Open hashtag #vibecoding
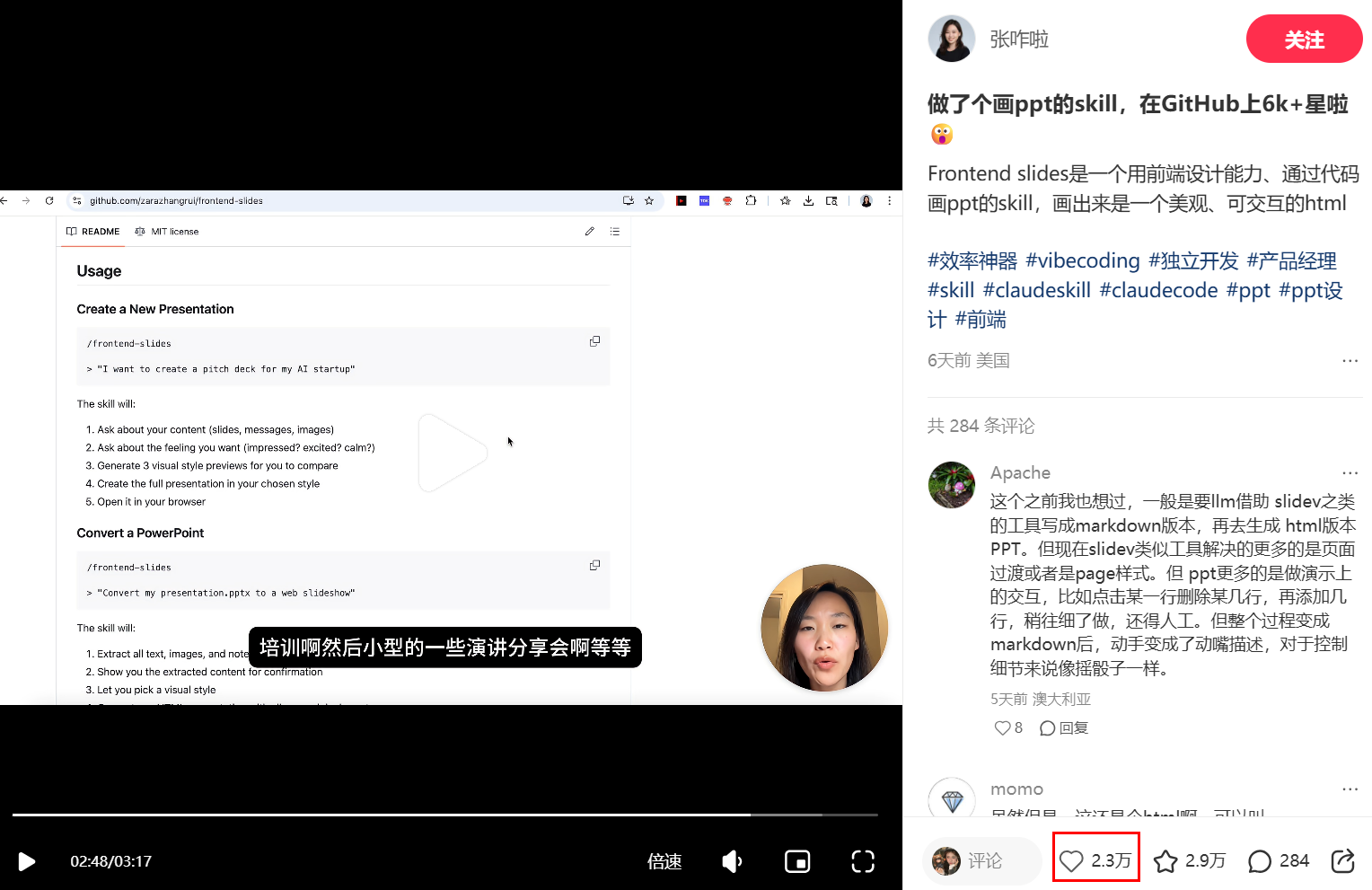 [1083, 260]
